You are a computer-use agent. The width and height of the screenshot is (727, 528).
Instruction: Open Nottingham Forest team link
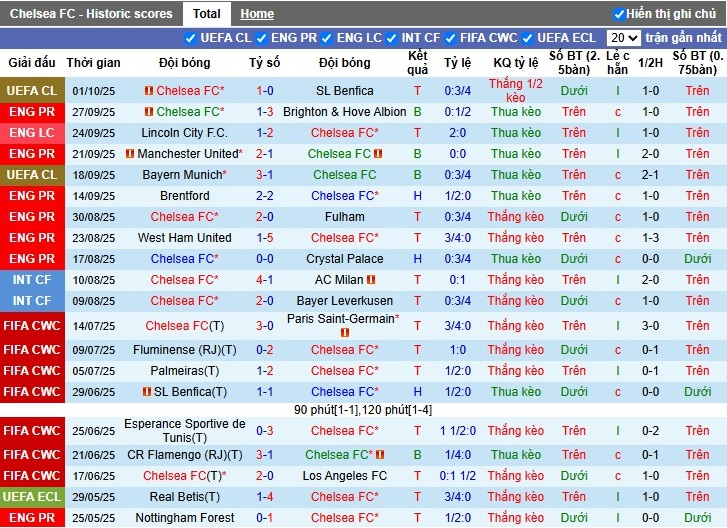tap(185, 518)
